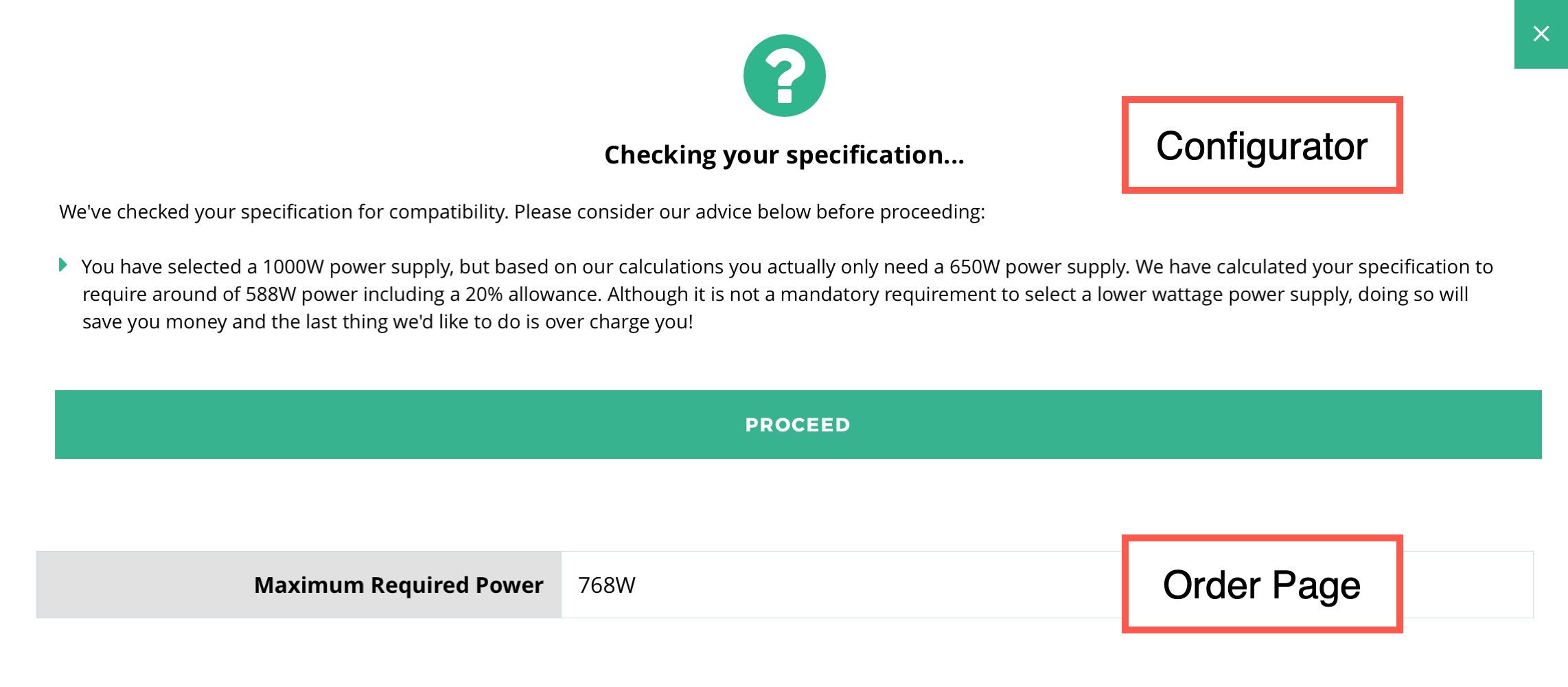
Task: Select the Order Page annotation box
Action: pyautogui.click(x=1262, y=584)
